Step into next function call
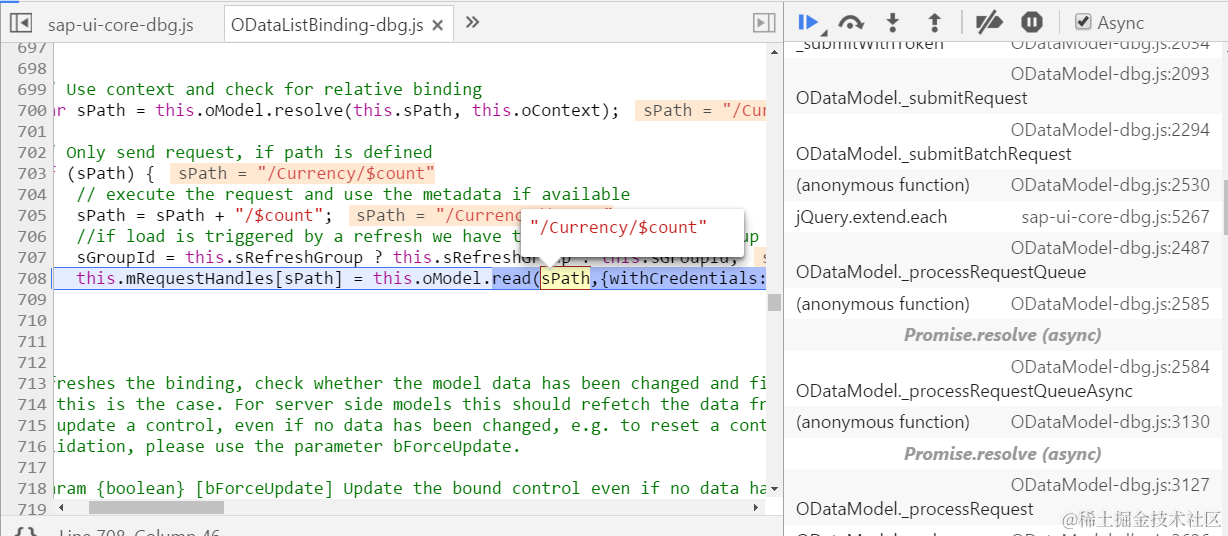 point(893,22)
